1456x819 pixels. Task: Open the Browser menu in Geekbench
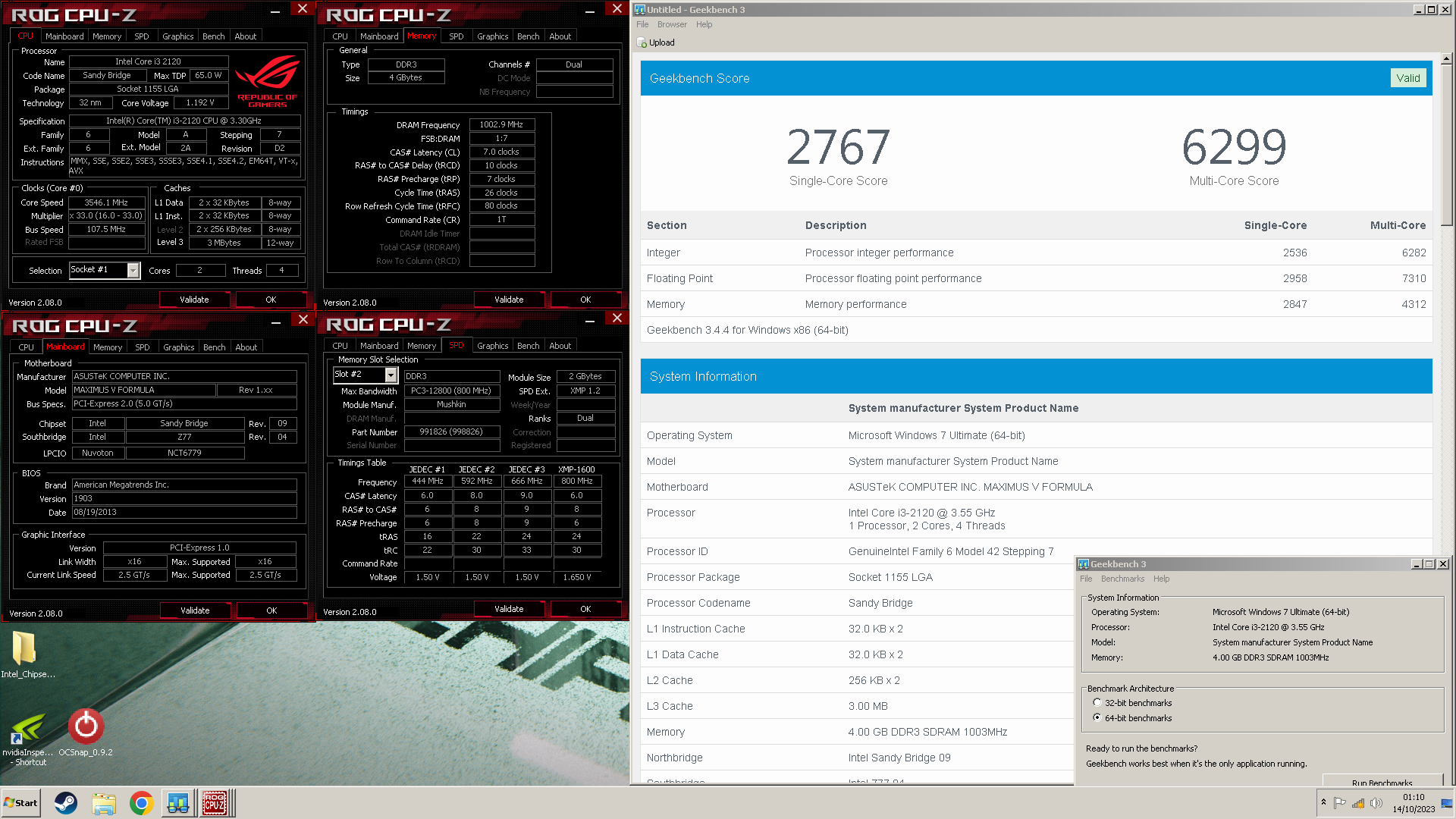pyautogui.click(x=672, y=24)
